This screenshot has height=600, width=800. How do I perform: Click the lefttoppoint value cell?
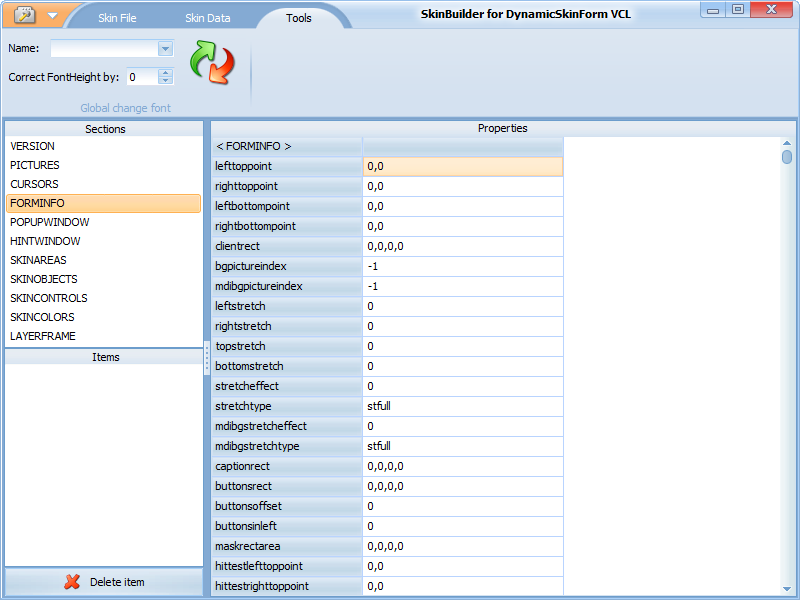(x=463, y=166)
